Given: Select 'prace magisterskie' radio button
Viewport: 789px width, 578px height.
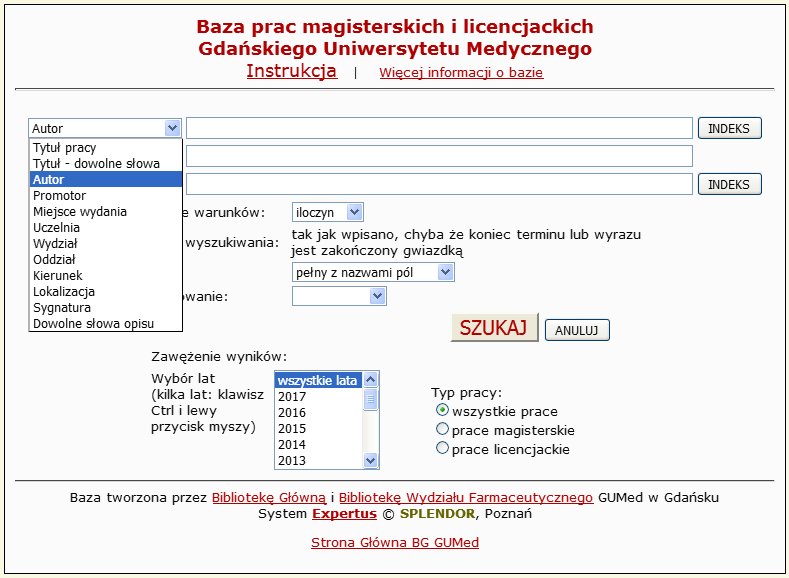Looking at the screenshot, I should tap(443, 430).
